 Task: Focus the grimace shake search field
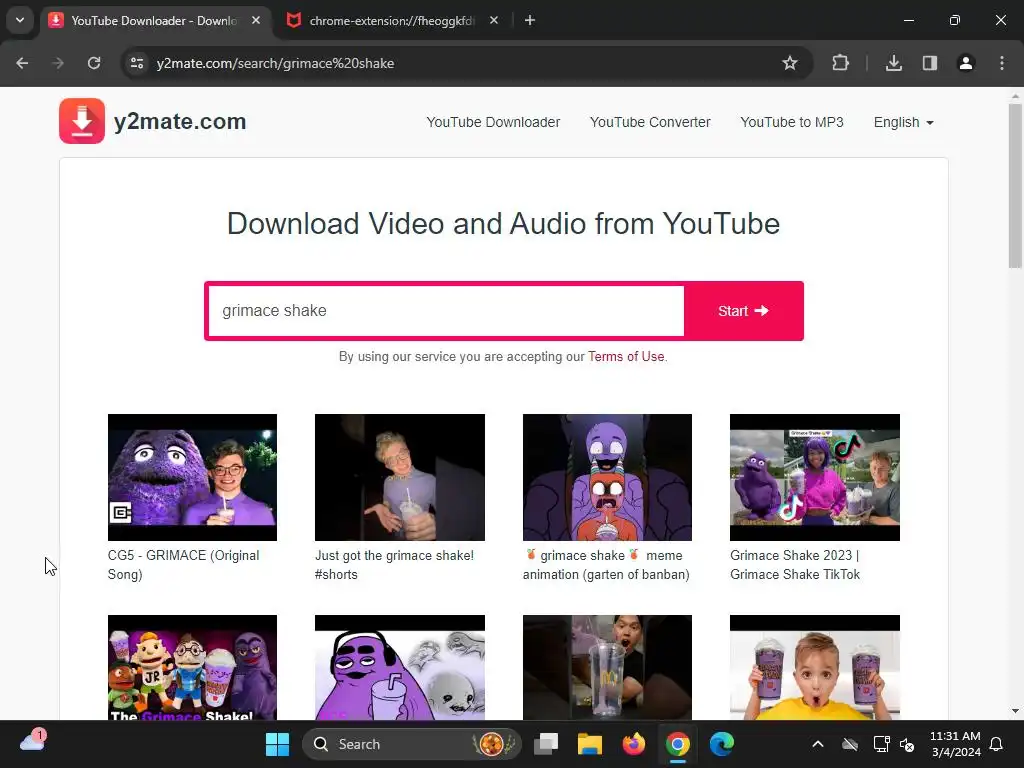tap(446, 311)
